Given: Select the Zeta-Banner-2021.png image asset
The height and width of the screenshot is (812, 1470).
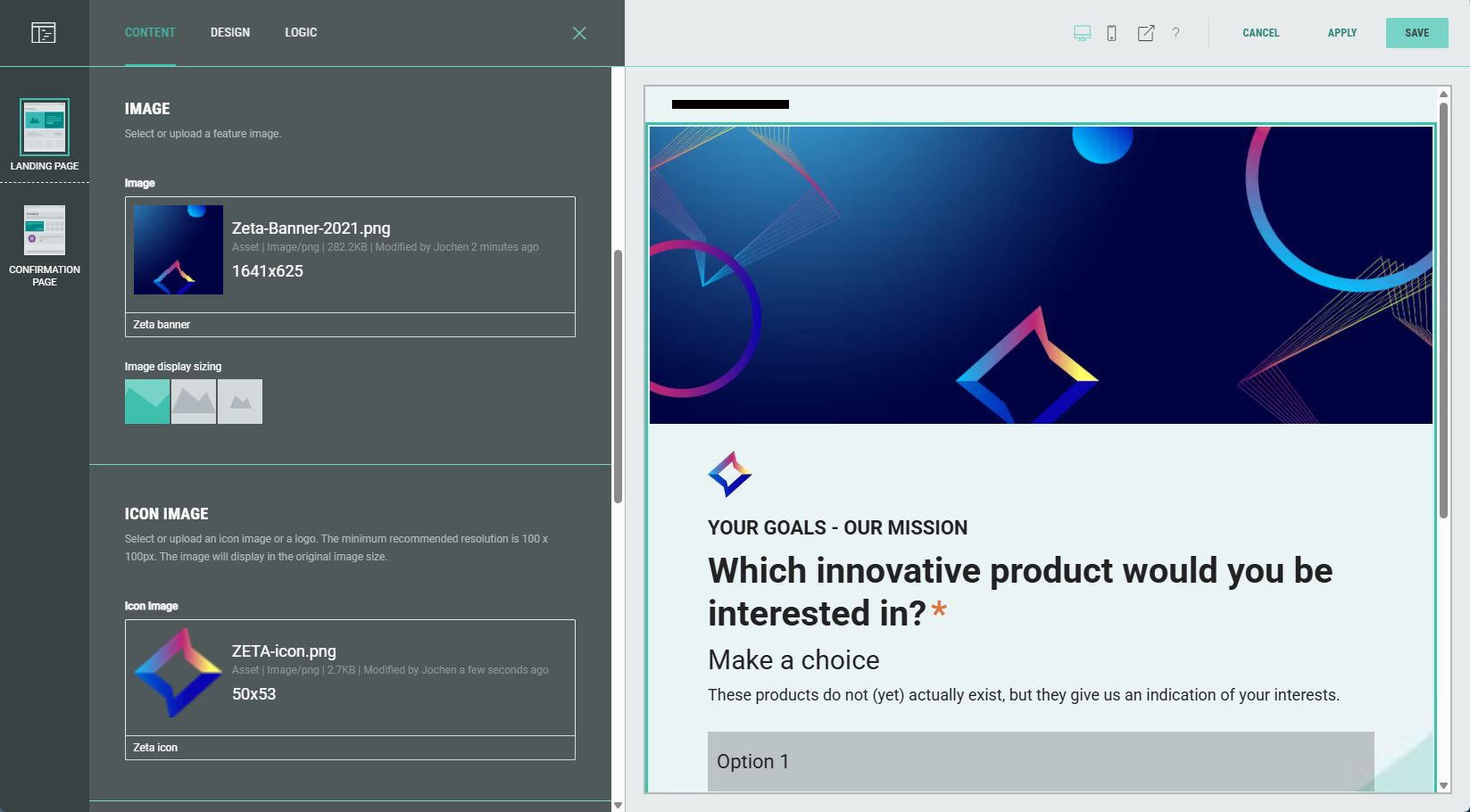Looking at the screenshot, I should [350, 254].
